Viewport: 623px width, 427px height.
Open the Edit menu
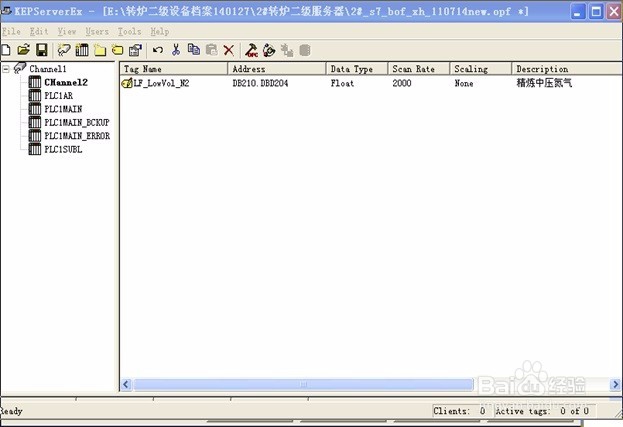pyautogui.click(x=39, y=31)
